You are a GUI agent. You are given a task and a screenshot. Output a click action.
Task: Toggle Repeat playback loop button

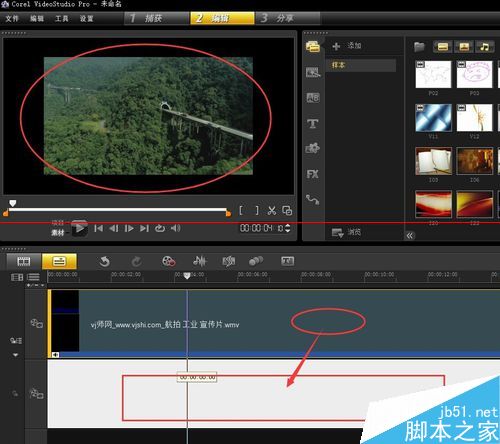coord(160,228)
